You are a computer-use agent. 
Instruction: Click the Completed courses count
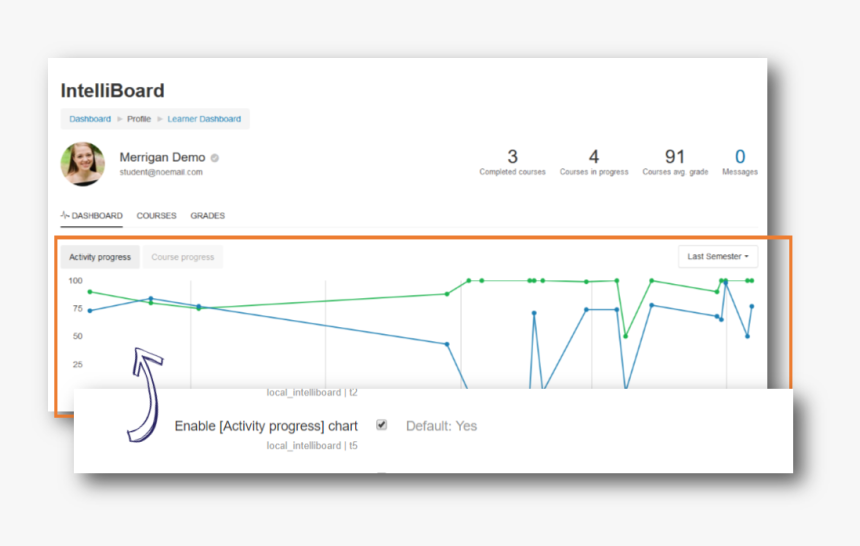(512, 157)
